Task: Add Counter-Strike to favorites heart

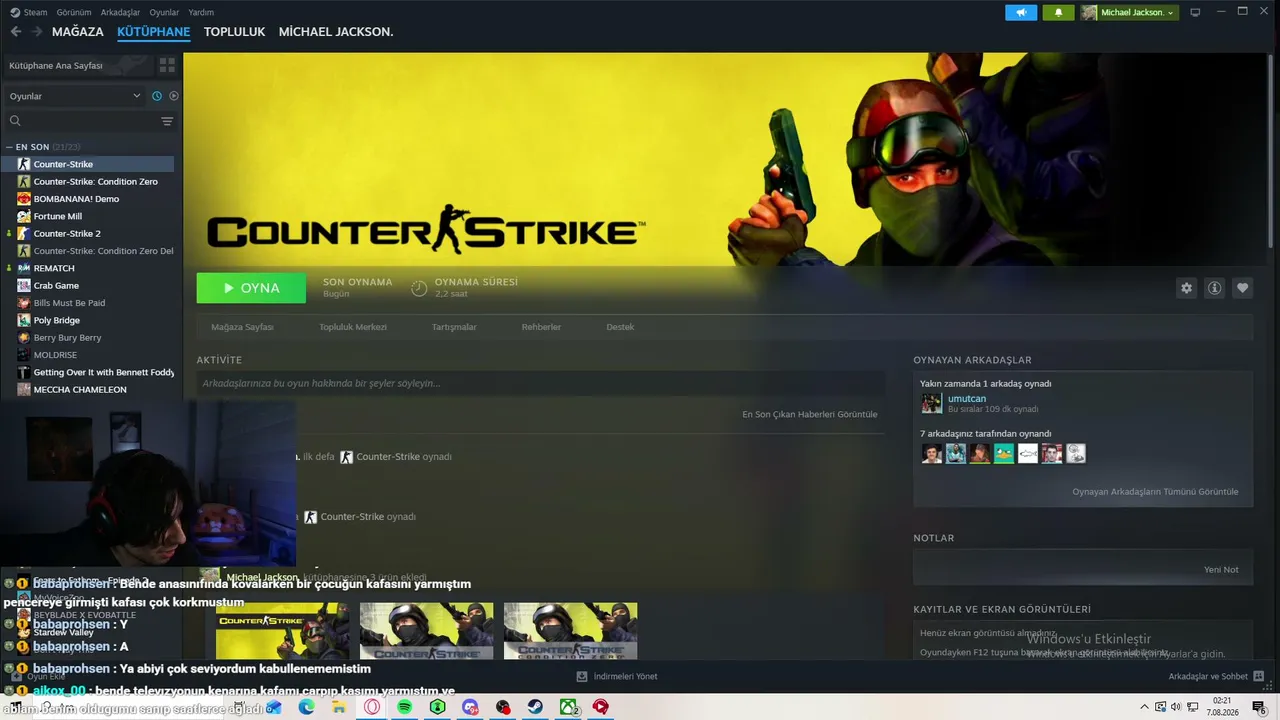Action: [1242, 288]
